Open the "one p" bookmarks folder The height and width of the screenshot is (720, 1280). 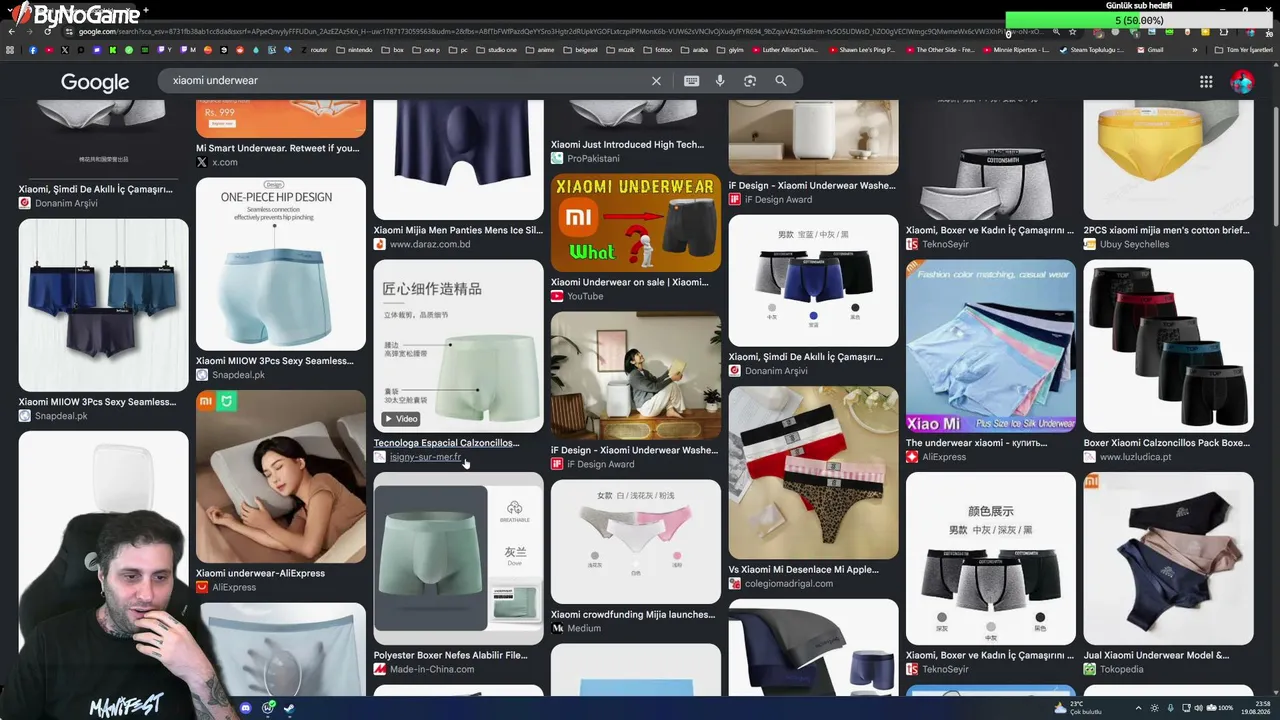tap(426, 50)
